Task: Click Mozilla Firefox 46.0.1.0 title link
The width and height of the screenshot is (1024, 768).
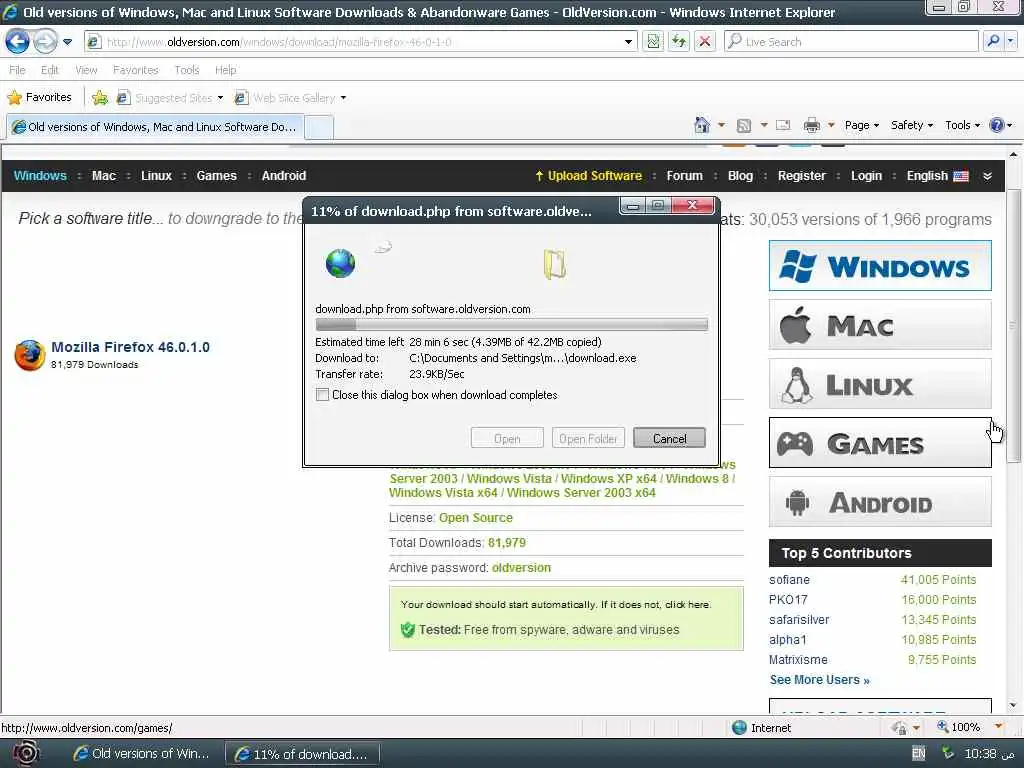Action: 131,347
